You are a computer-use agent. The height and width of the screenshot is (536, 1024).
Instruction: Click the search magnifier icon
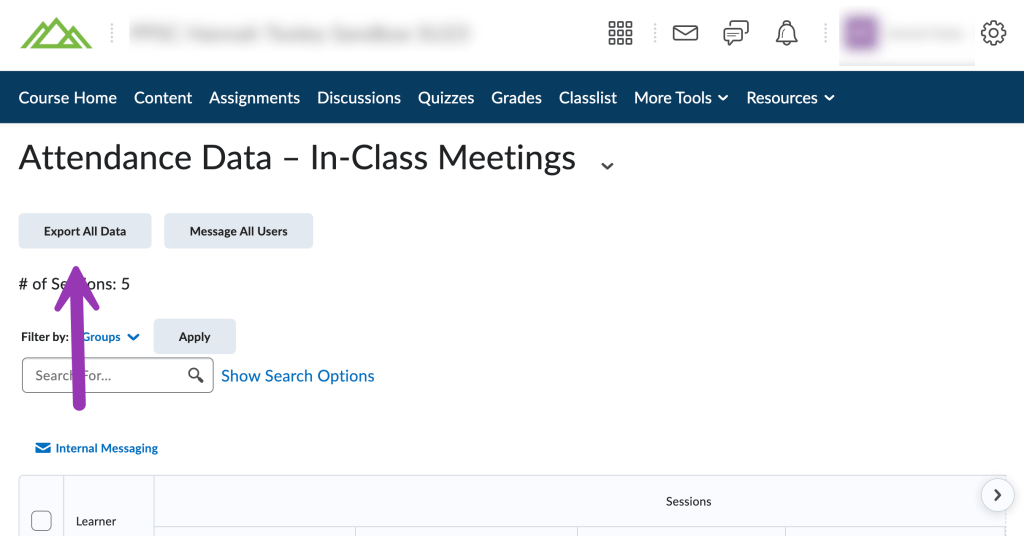click(195, 375)
